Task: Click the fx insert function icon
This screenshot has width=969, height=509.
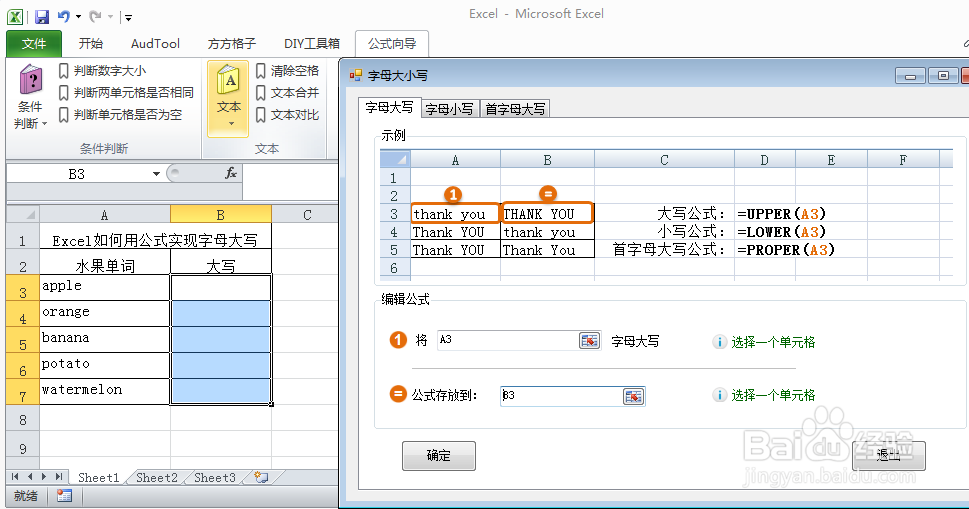Action: click(231, 174)
